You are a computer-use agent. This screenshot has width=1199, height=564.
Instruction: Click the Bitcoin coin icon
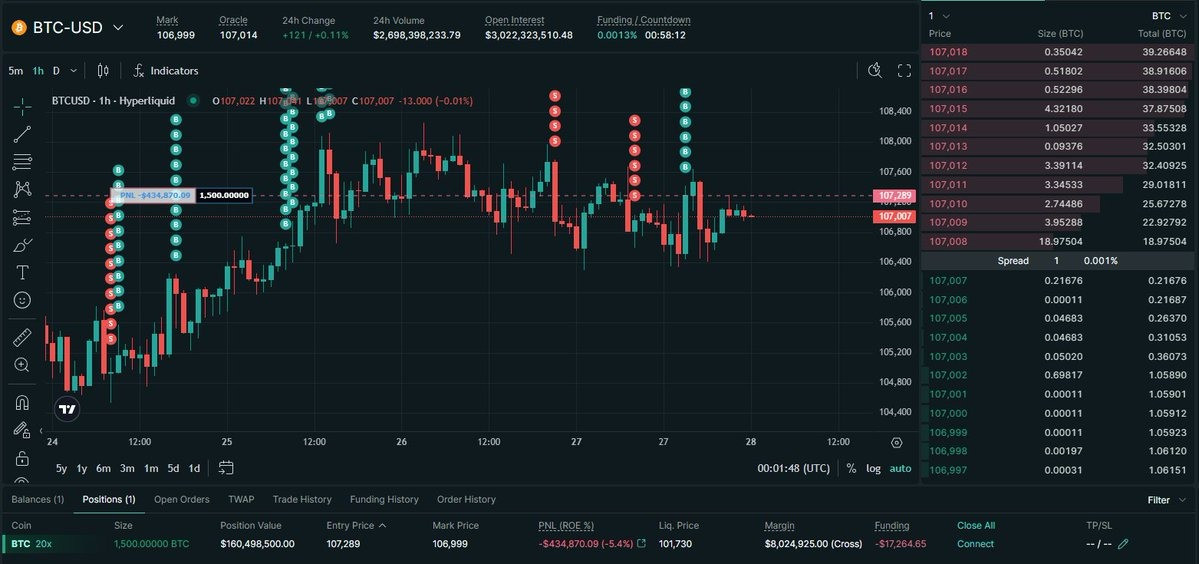(x=18, y=28)
